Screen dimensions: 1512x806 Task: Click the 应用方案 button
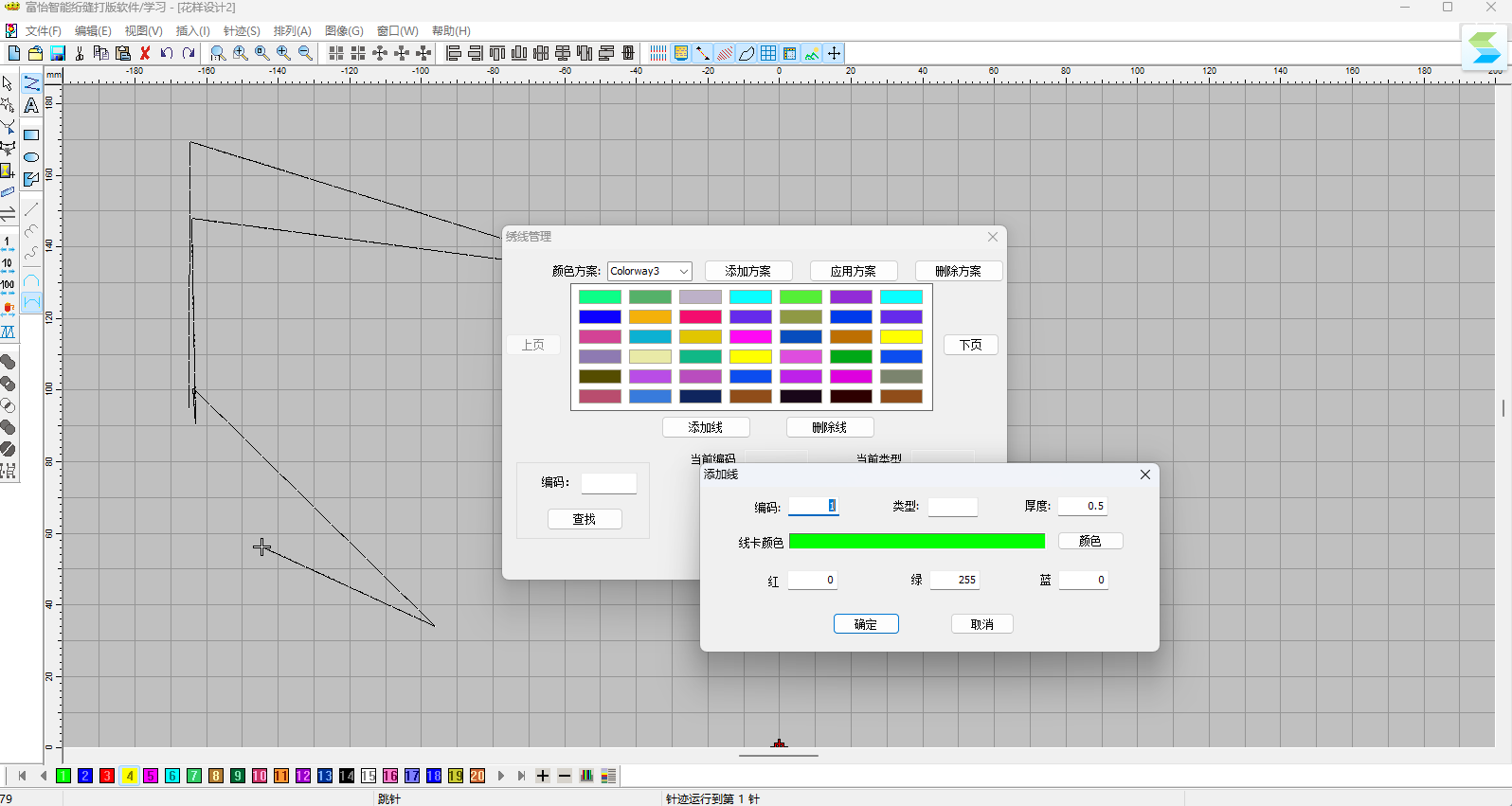coord(854,271)
